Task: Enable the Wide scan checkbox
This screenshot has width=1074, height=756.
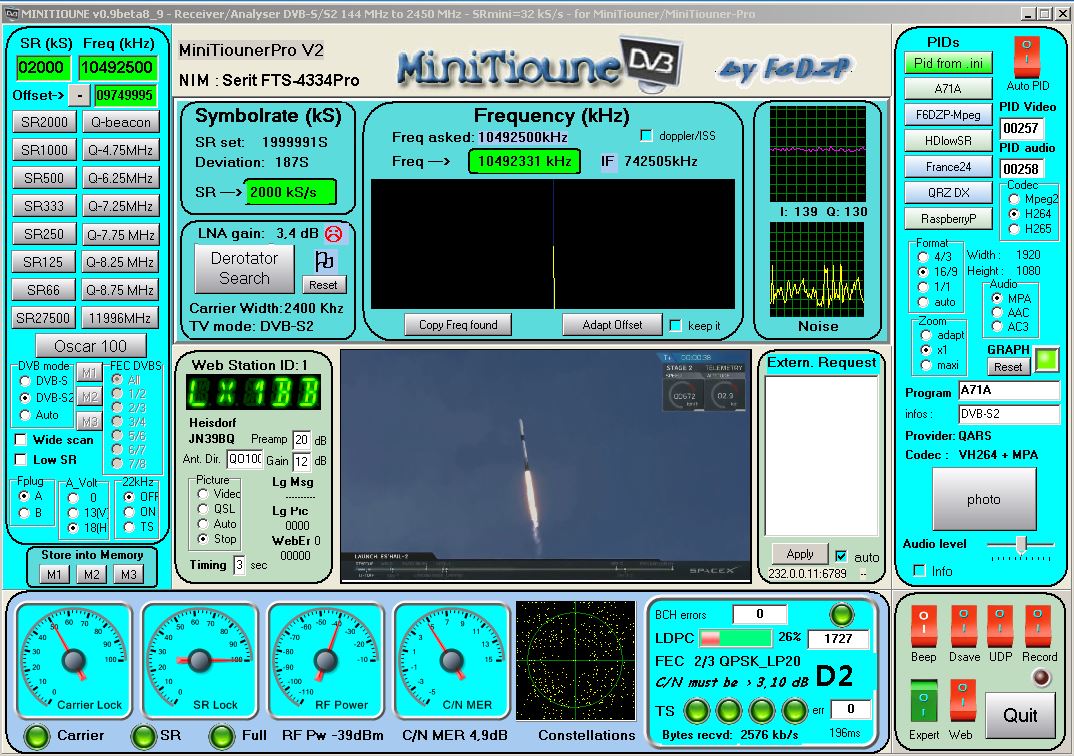Action: pyautogui.click(x=21, y=440)
